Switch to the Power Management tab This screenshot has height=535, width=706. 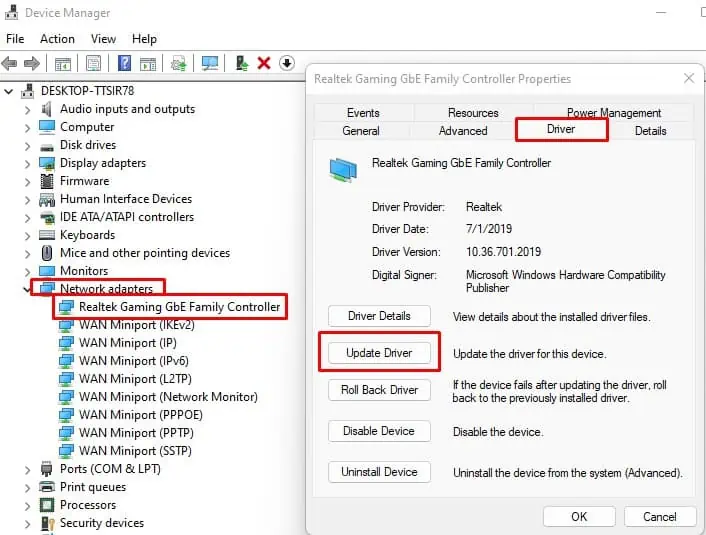click(x=614, y=113)
